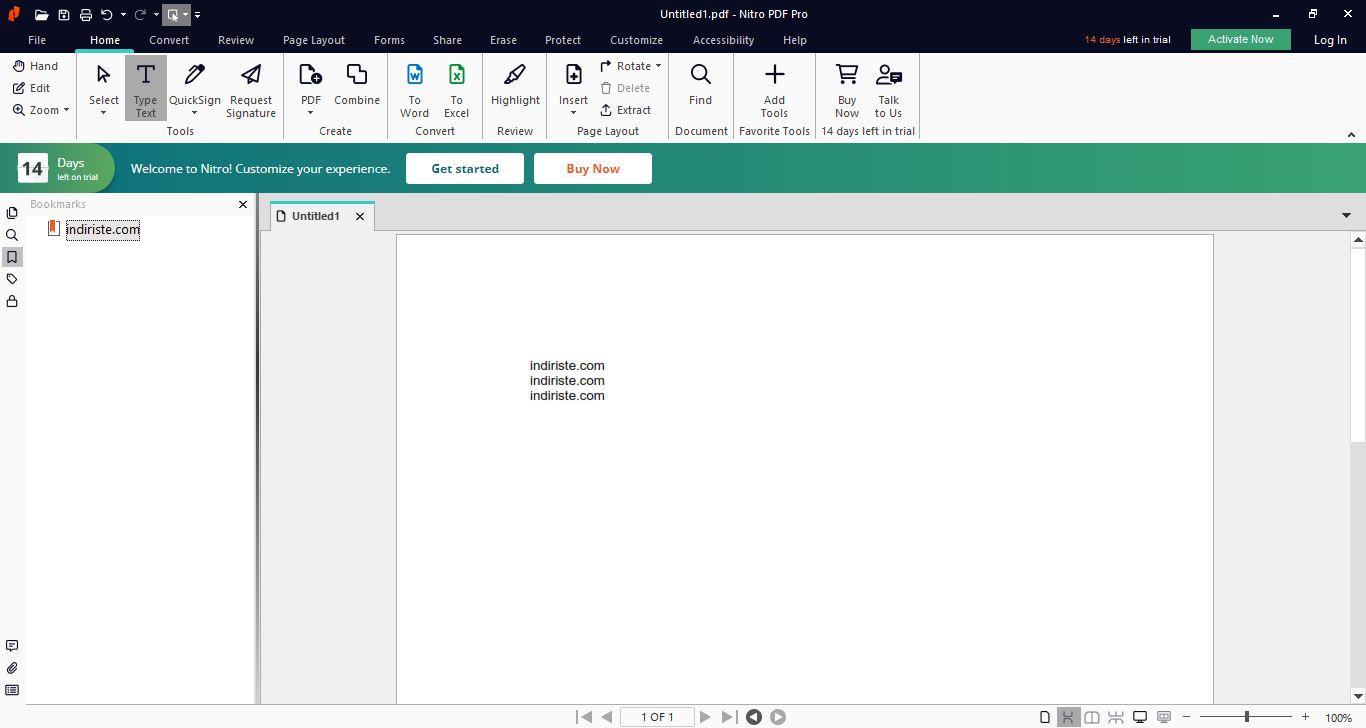Click the Combine files icon
The width and height of the screenshot is (1366, 728).
357,75
